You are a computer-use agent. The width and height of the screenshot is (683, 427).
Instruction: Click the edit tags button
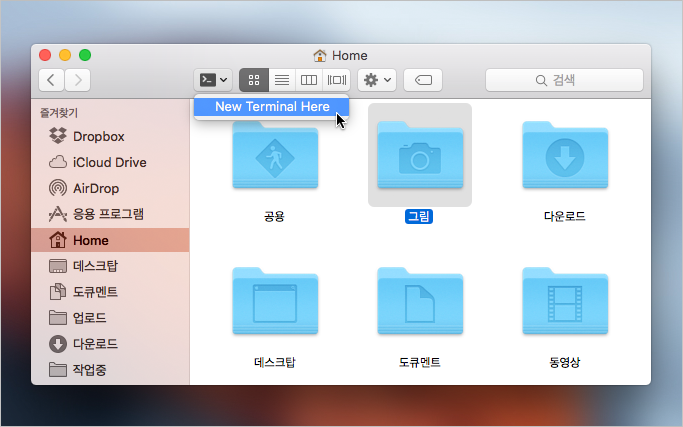coord(423,80)
